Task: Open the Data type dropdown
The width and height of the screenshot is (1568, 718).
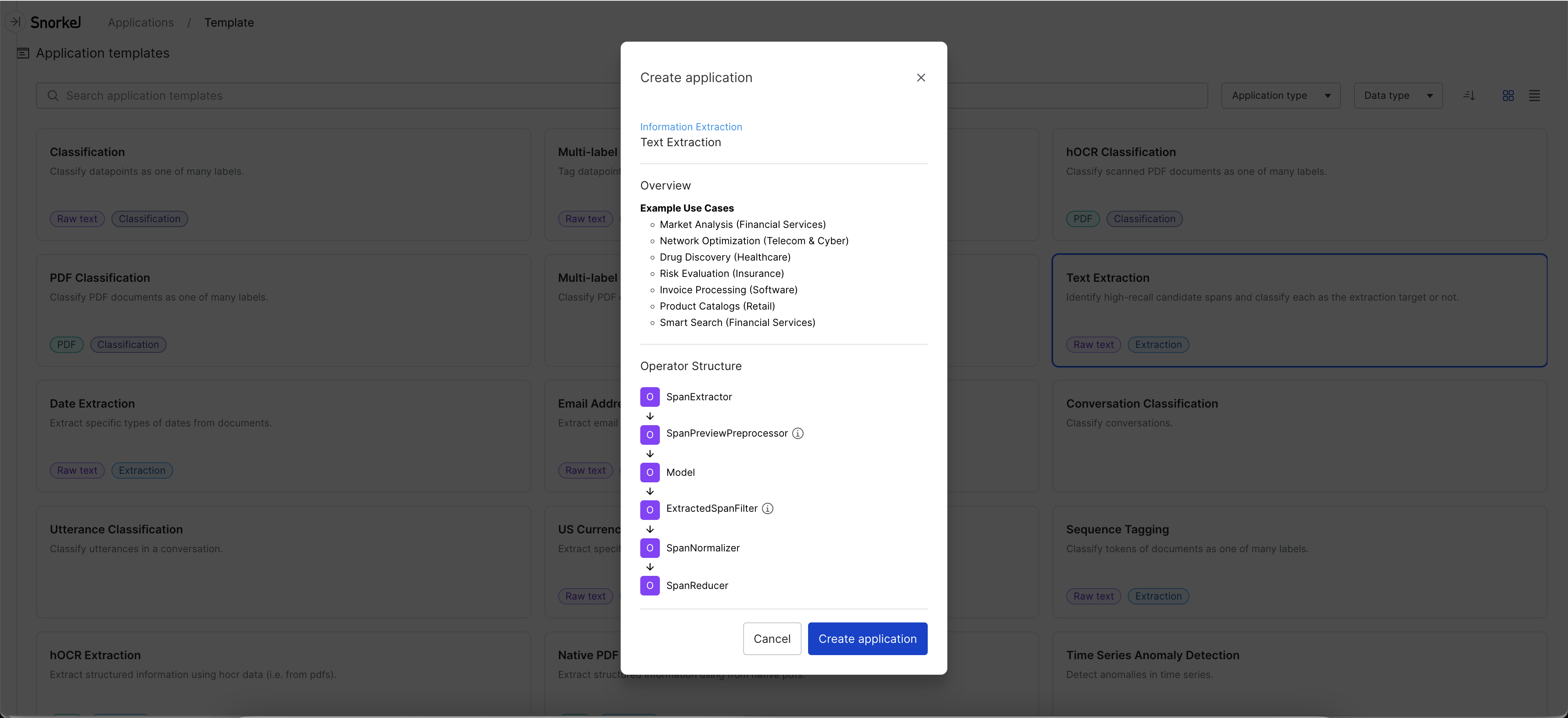Action: [x=1398, y=96]
